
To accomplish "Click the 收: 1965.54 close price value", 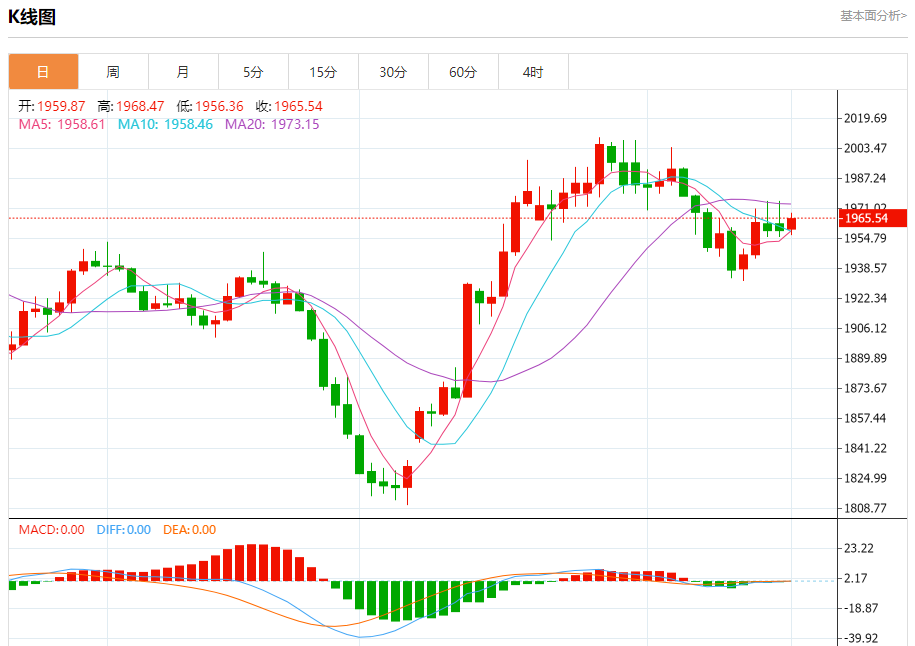I will click(289, 106).
